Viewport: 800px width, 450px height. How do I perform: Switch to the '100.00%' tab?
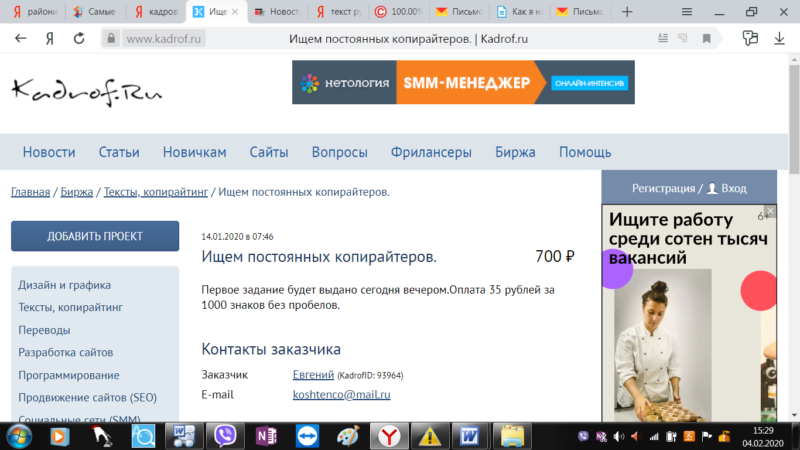coord(399,12)
